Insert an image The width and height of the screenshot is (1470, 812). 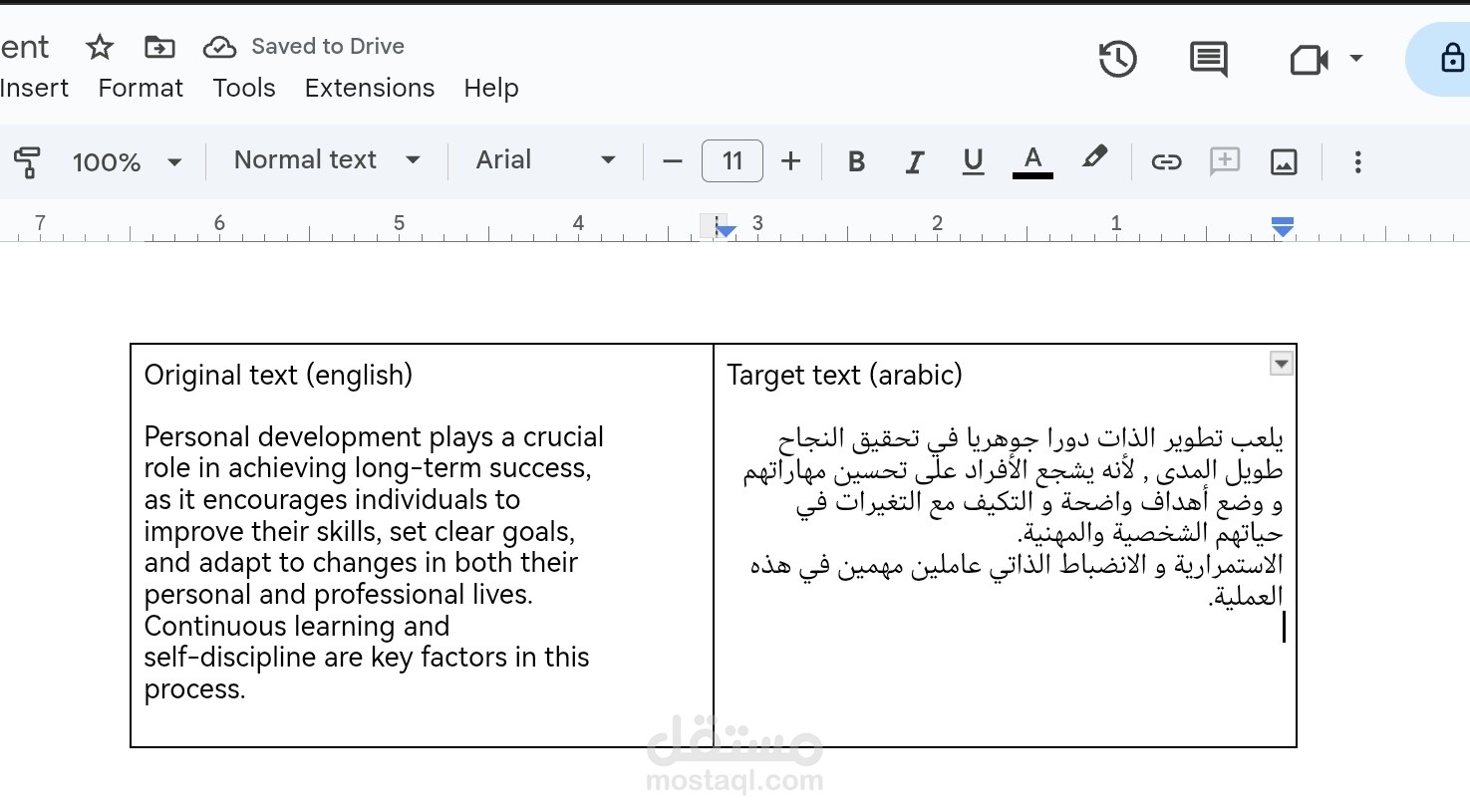(x=1284, y=160)
